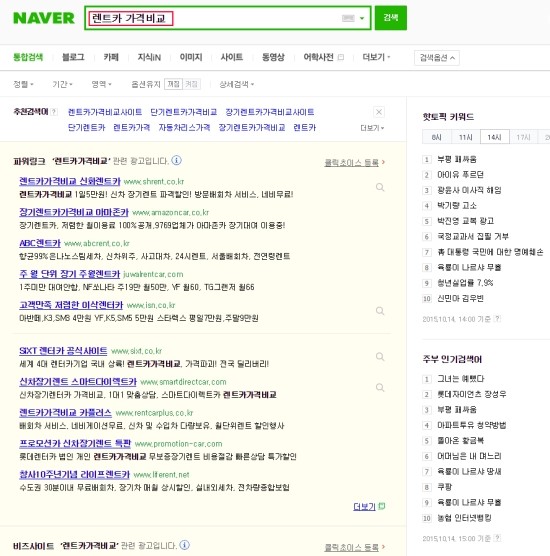
Task: Turn option retention off (꺼짐)
Action: coord(173,84)
